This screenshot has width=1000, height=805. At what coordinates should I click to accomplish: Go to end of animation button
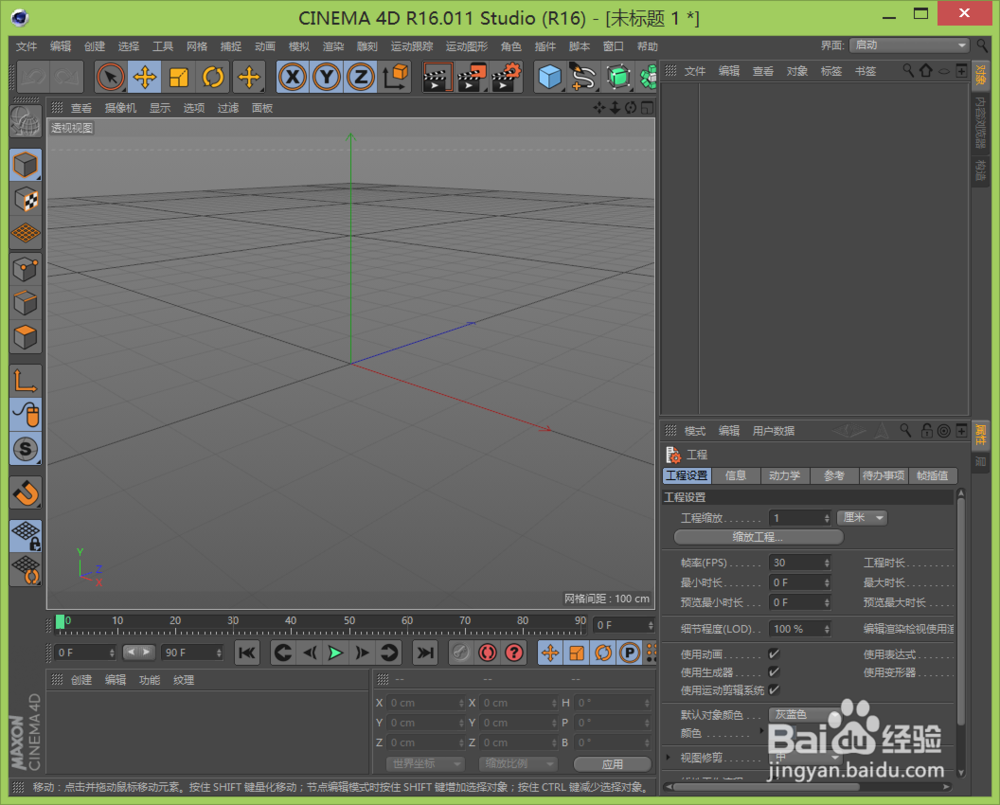[425, 653]
